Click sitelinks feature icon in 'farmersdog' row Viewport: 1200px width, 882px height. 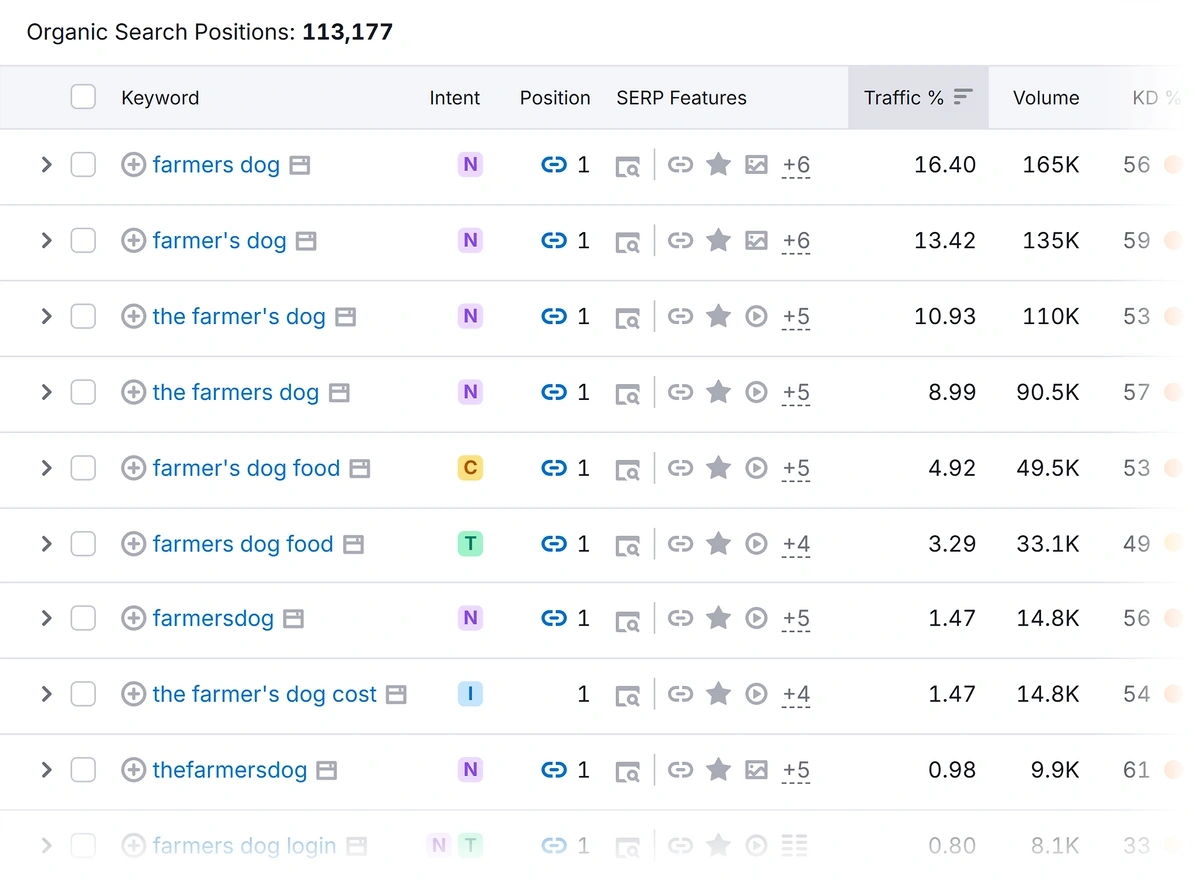pos(680,619)
